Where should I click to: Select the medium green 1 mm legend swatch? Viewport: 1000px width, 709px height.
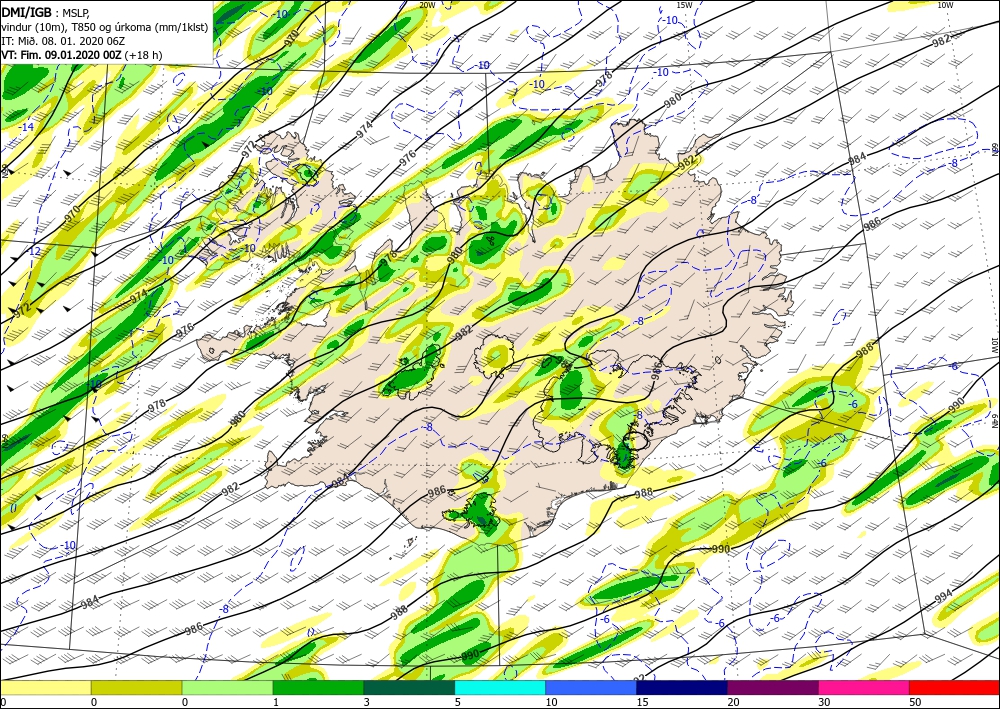tap(318, 687)
